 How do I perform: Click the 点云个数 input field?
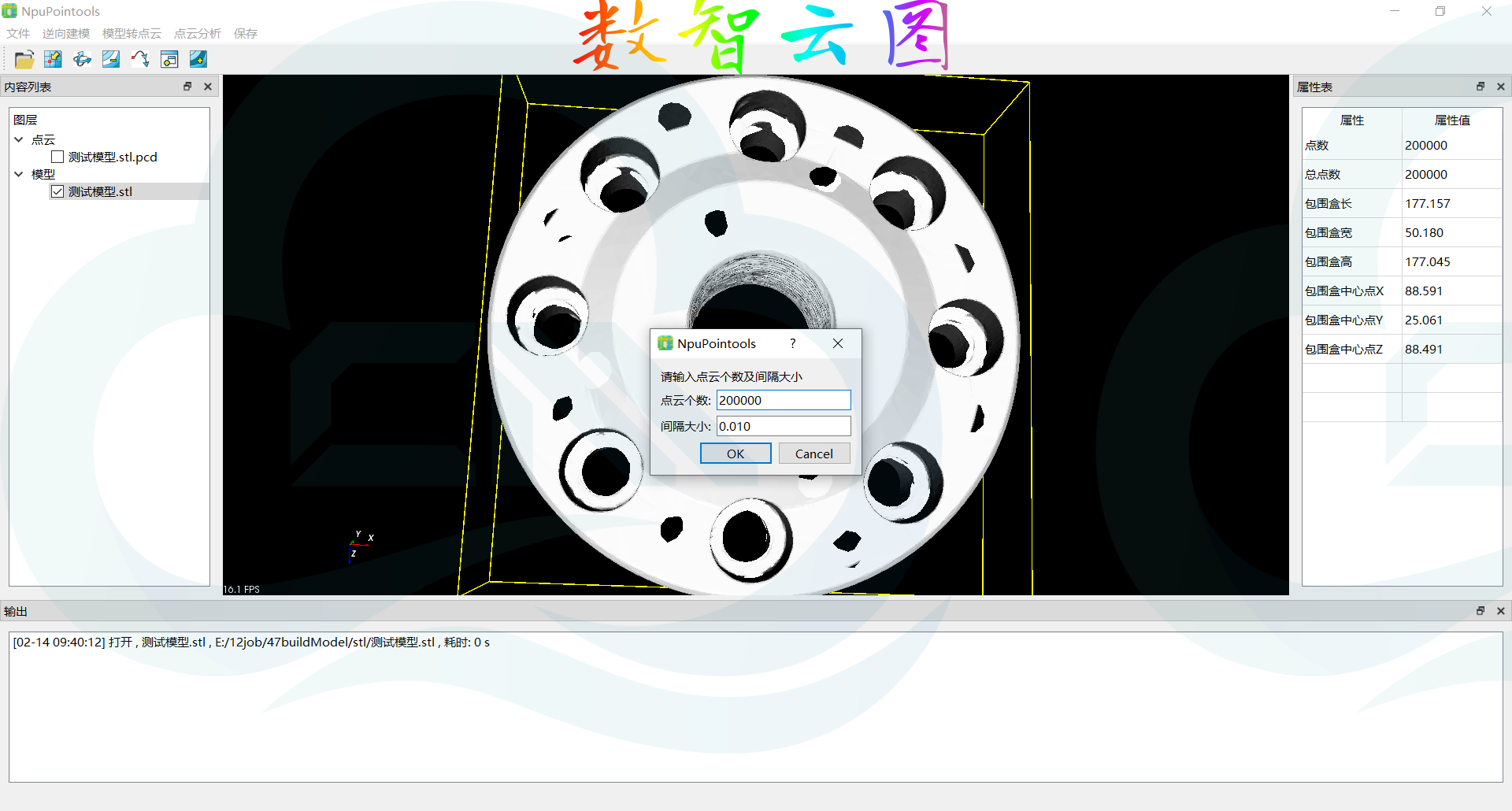(x=783, y=400)
